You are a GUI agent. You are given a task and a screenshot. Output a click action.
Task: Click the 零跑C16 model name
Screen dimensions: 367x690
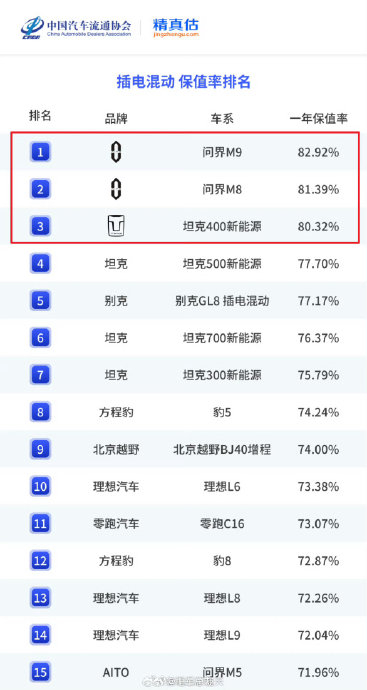[x=222, y=524]
